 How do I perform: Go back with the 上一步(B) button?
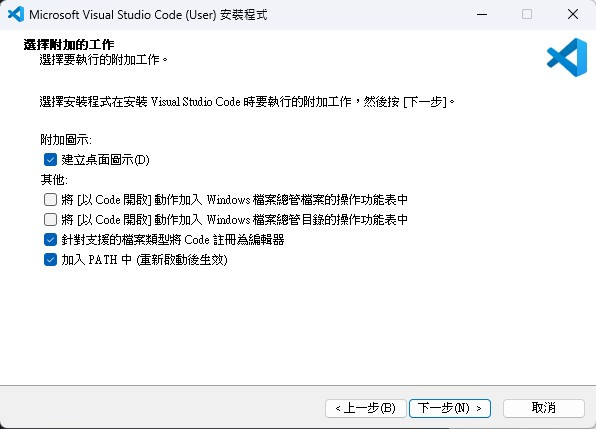pos(366,408)
